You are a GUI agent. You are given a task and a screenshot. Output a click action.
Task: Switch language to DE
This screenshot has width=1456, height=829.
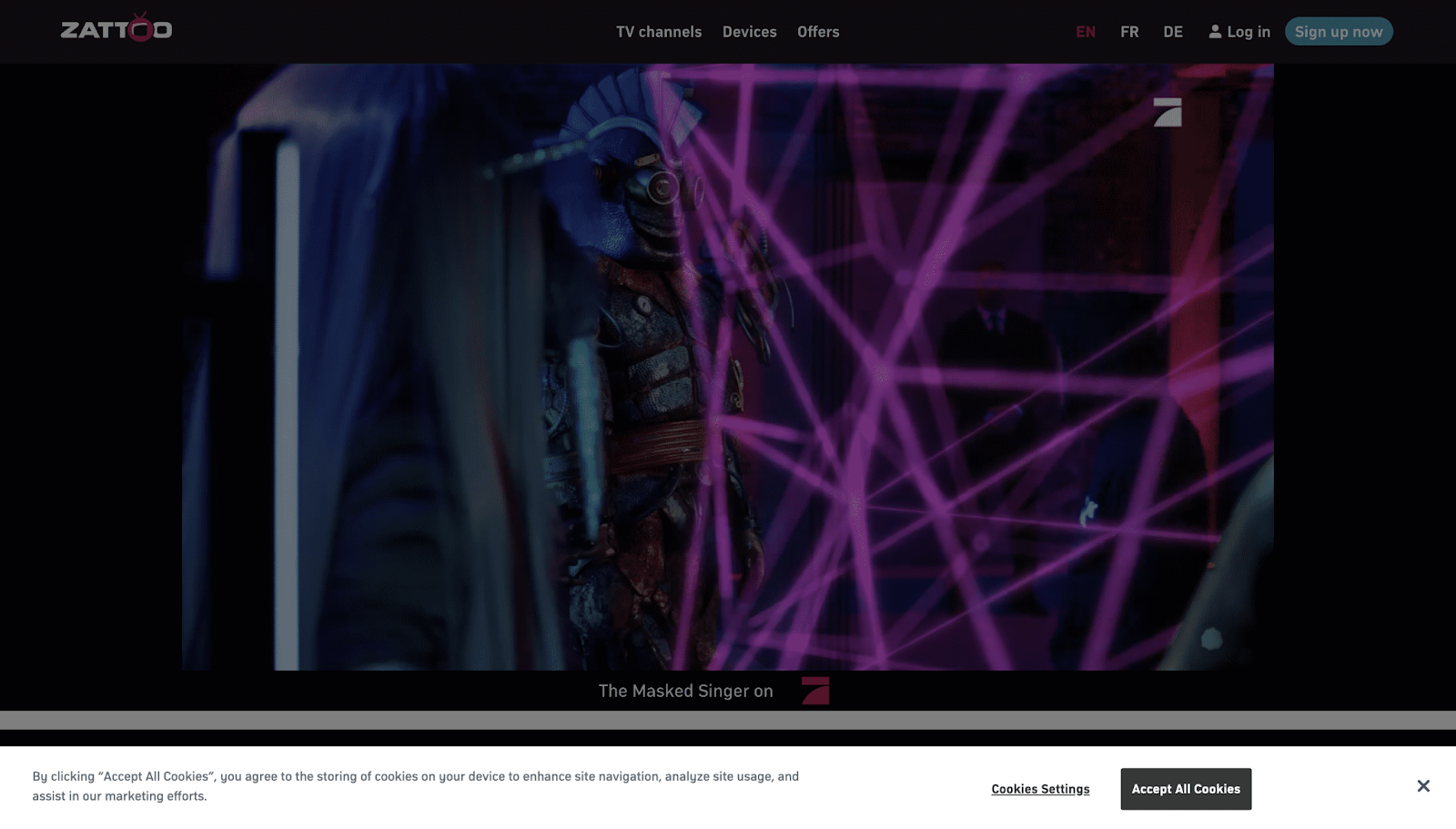pos(1173,32)
